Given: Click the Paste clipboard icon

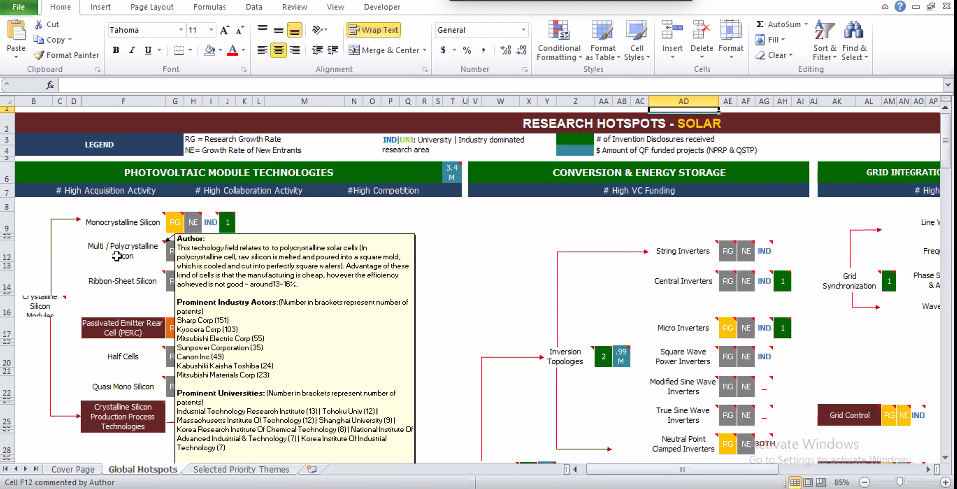Looking at the screenshot, I should pyautogui.click(x=16, y=31).
